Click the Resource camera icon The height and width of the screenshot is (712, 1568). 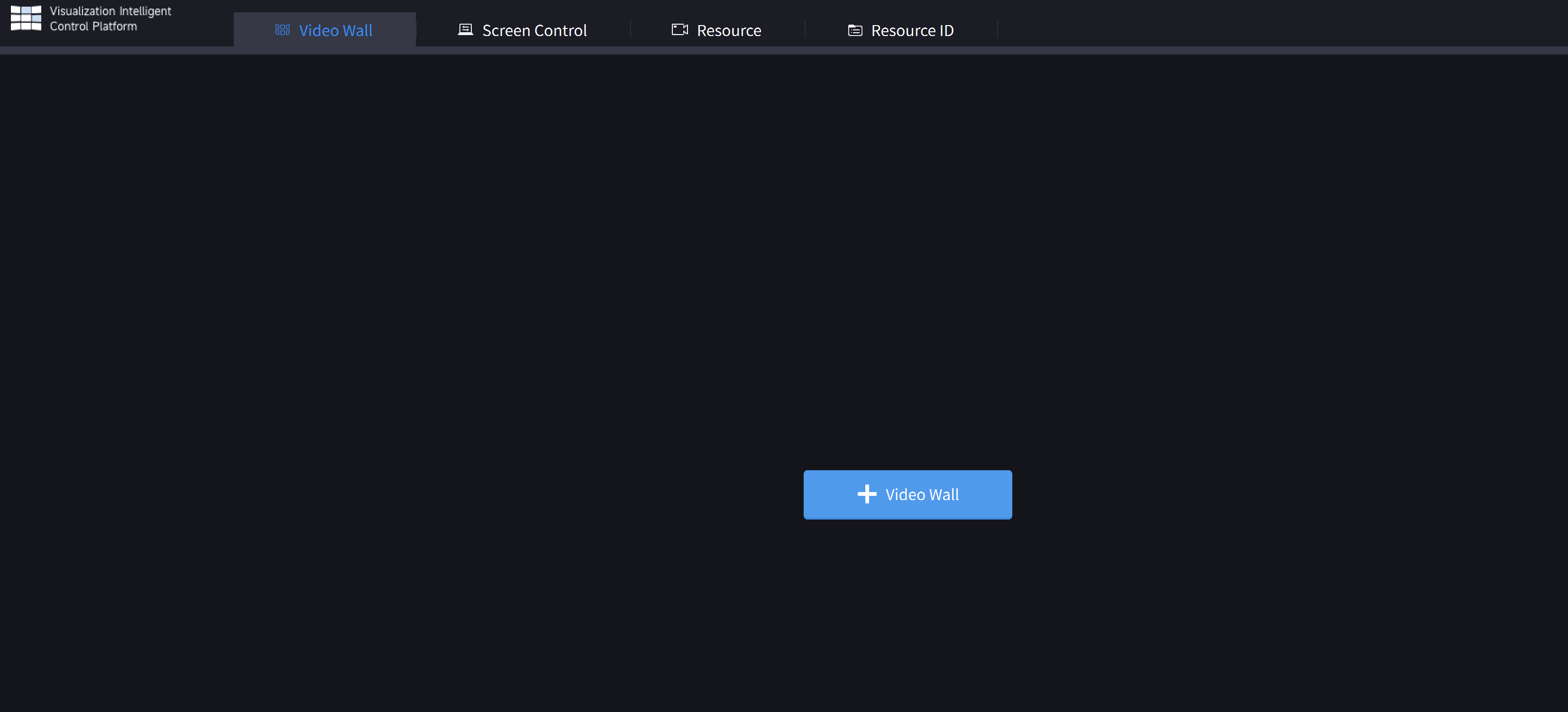[x=679, y=30]
